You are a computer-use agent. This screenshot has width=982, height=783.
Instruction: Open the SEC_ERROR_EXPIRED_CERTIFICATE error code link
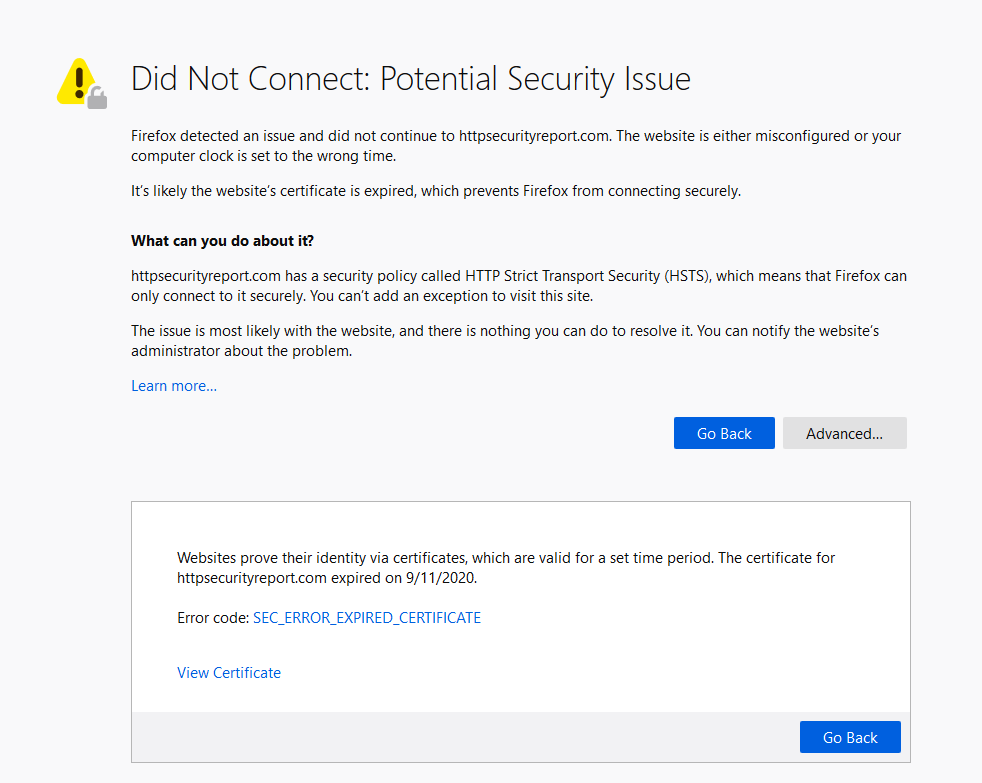[366, 617]
